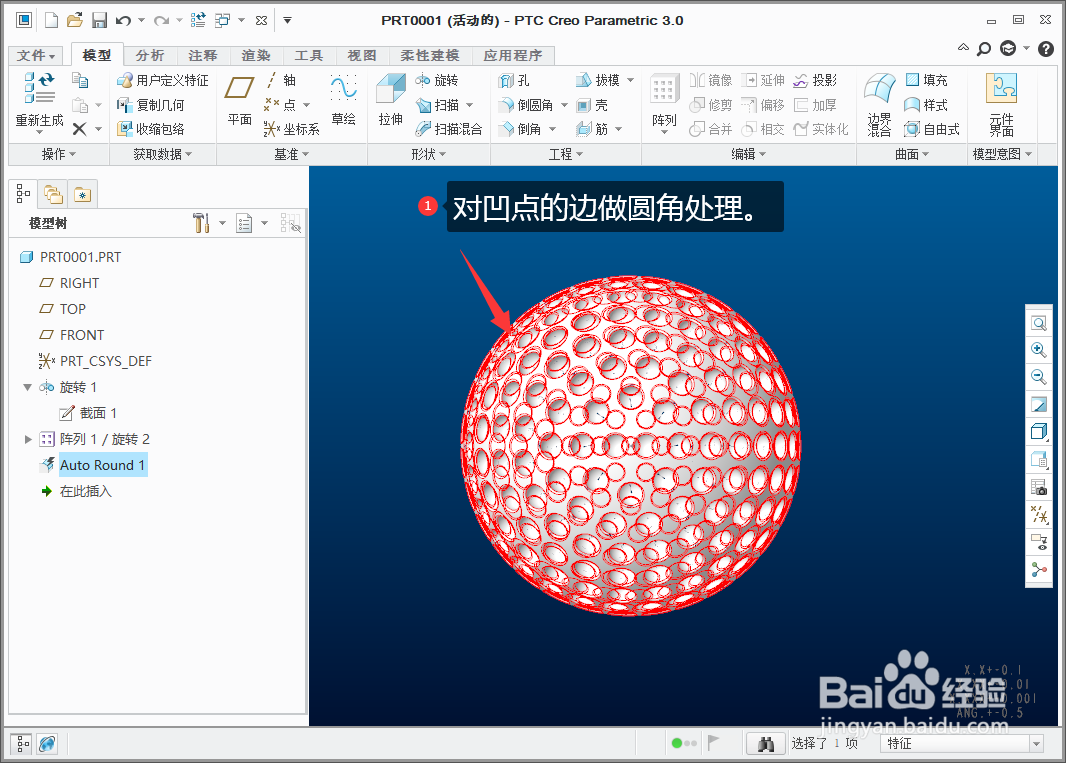The height and width of the screenshot is (763, 1066).
Task: Select PRT_CSYS_DEF in model tree
Action: [105, 361]
